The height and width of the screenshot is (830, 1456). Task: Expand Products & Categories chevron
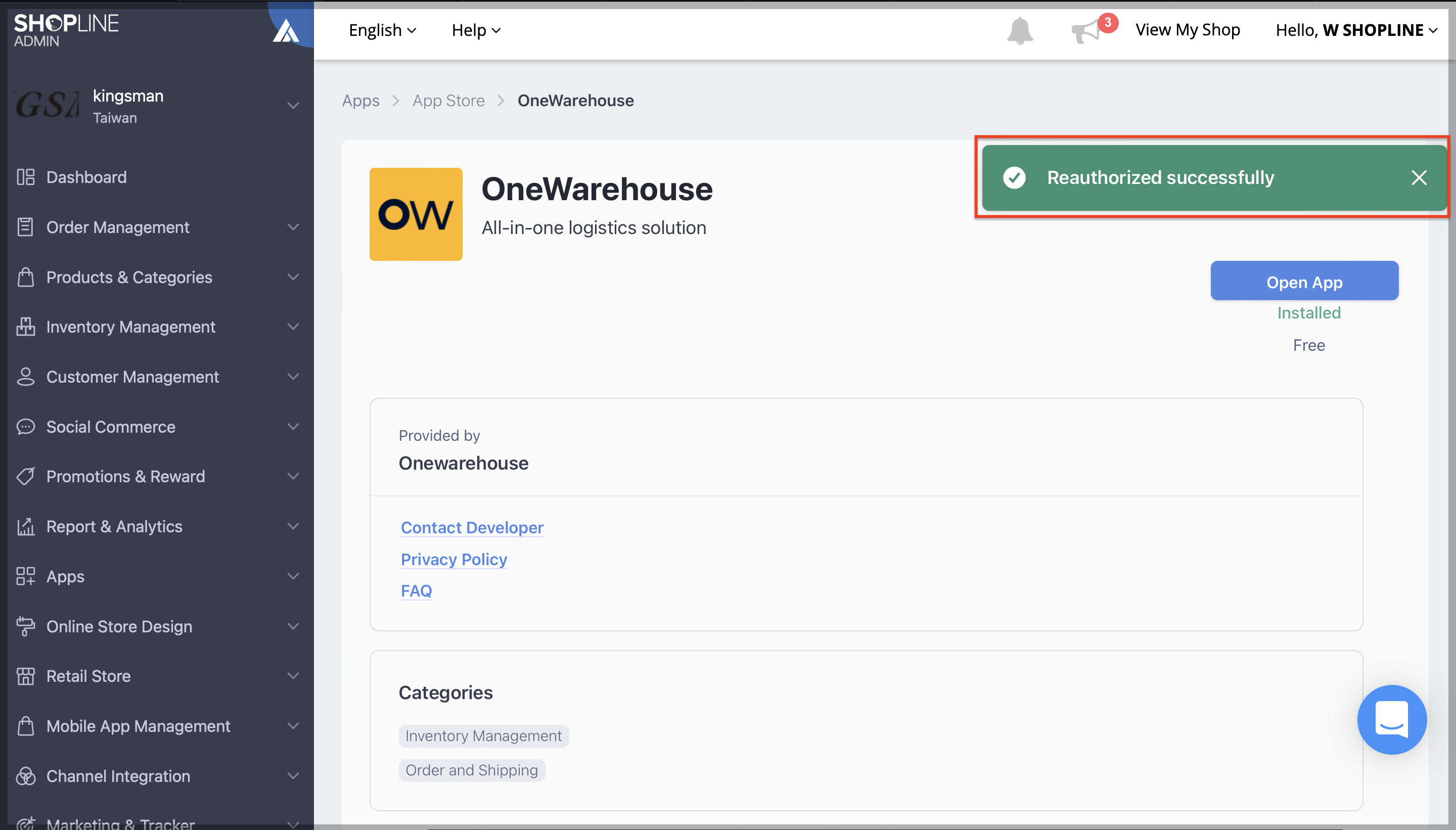click(293, 277)
